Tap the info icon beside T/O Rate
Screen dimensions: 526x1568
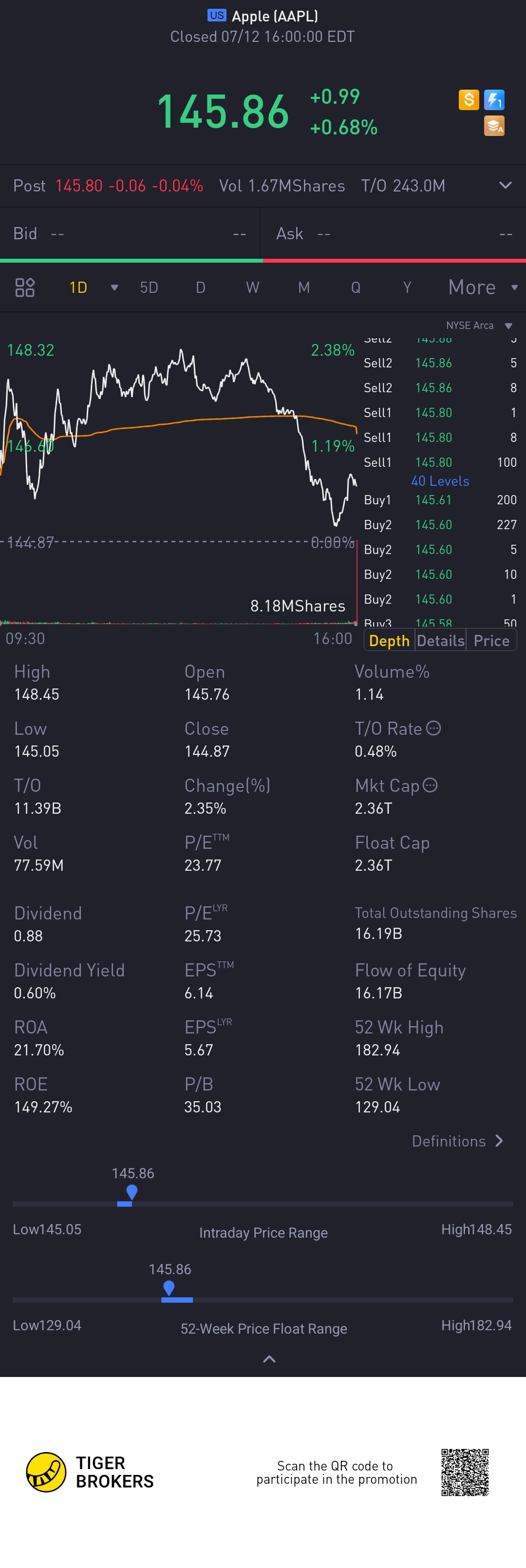coord(433,728)
